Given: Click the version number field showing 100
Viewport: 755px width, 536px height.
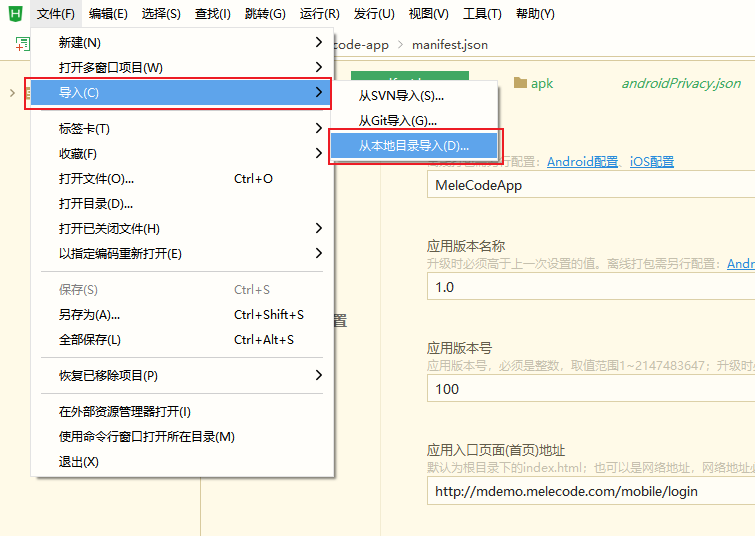Looking at the screenshot, I should click(x=590, y=389).
